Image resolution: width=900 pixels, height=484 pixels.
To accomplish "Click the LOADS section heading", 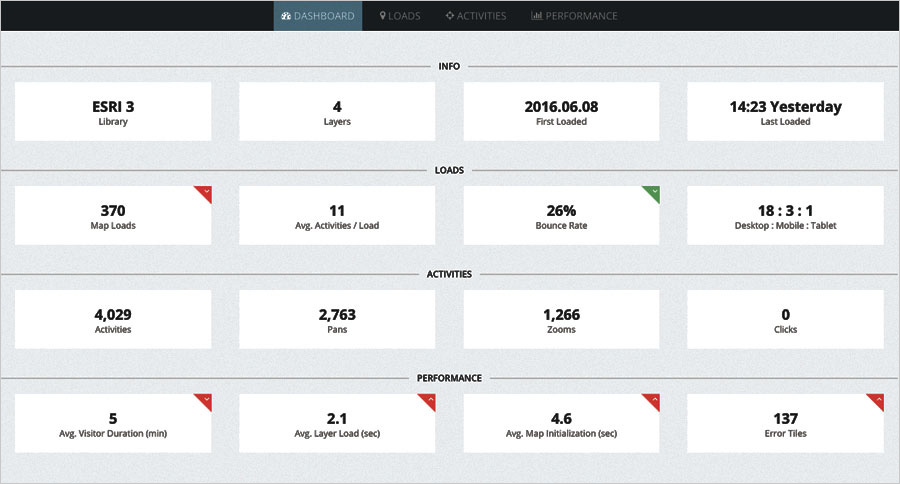I will tap(449, 171).
